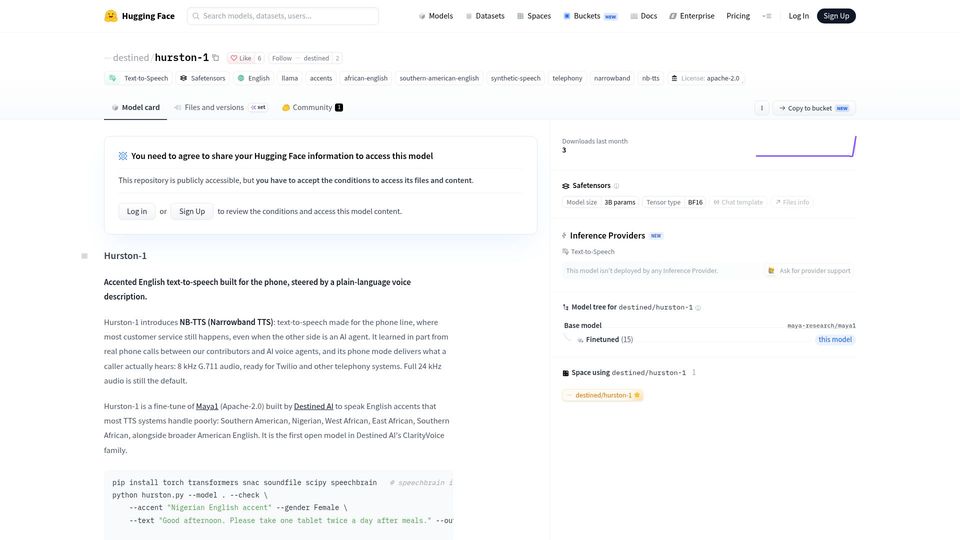Click Sign Up inside access notice
Screen dimensions: 960x540
coord(192,211)
